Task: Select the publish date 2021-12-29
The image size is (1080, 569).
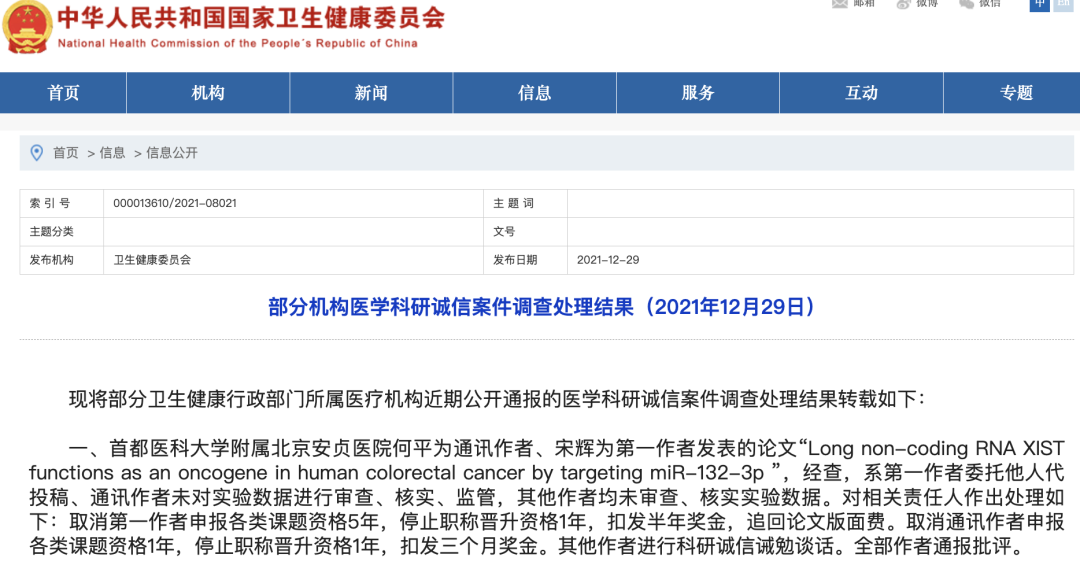Action: [x=608, y=260]
